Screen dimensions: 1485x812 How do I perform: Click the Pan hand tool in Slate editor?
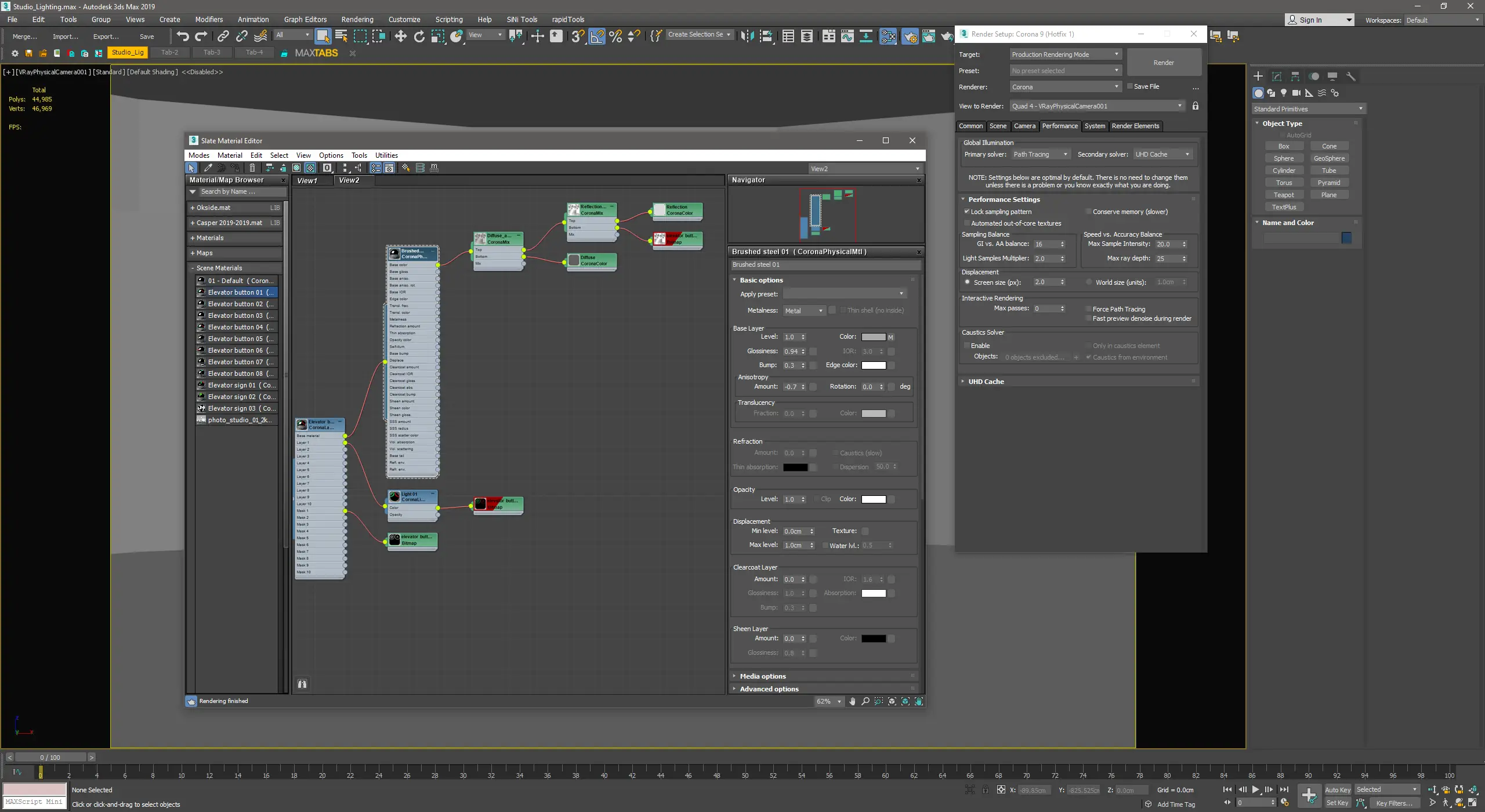click(x=852, y=701)
